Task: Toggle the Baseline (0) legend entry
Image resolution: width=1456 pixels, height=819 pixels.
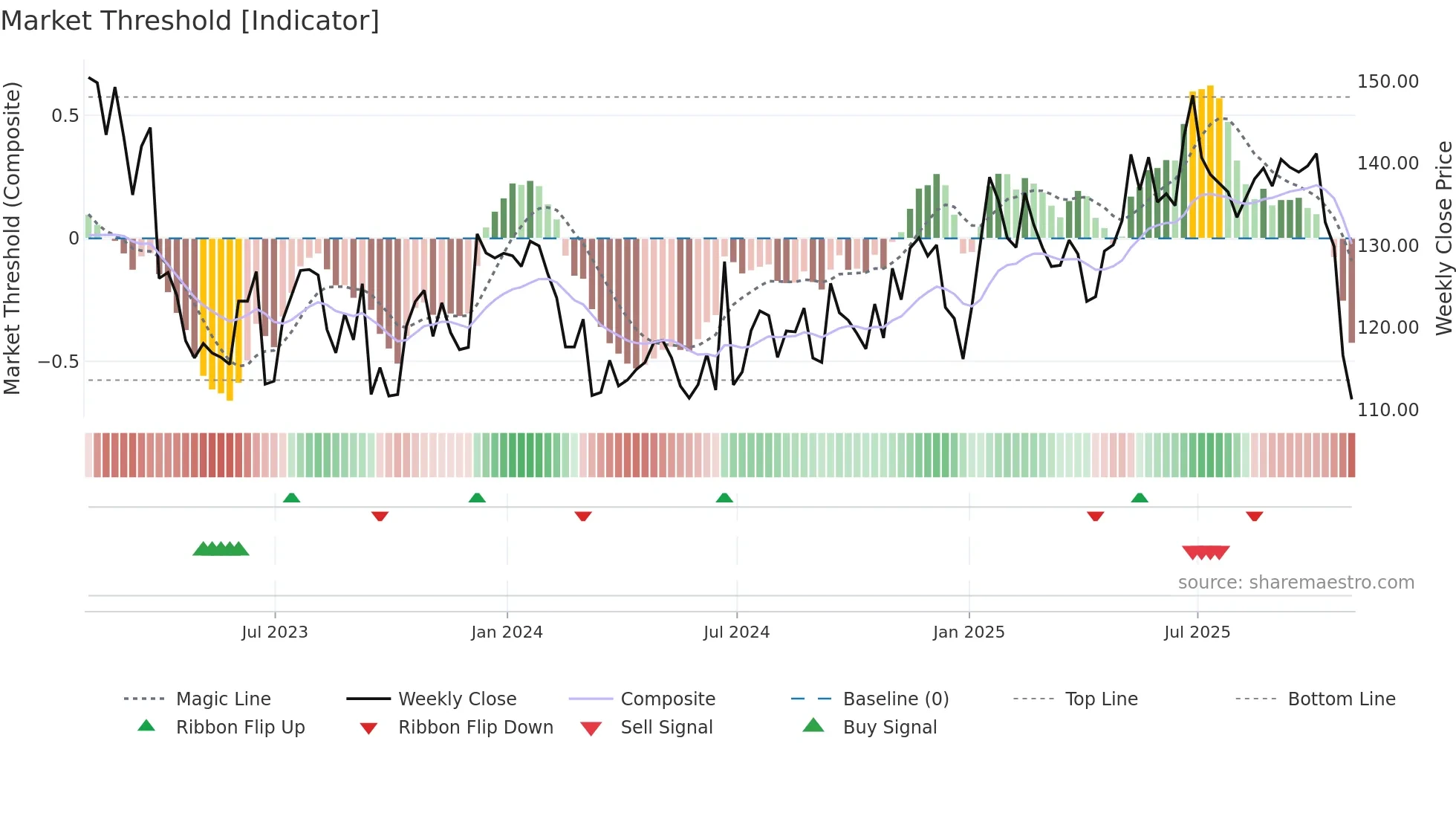Action: pyautogui.click(x=895, y=699)
